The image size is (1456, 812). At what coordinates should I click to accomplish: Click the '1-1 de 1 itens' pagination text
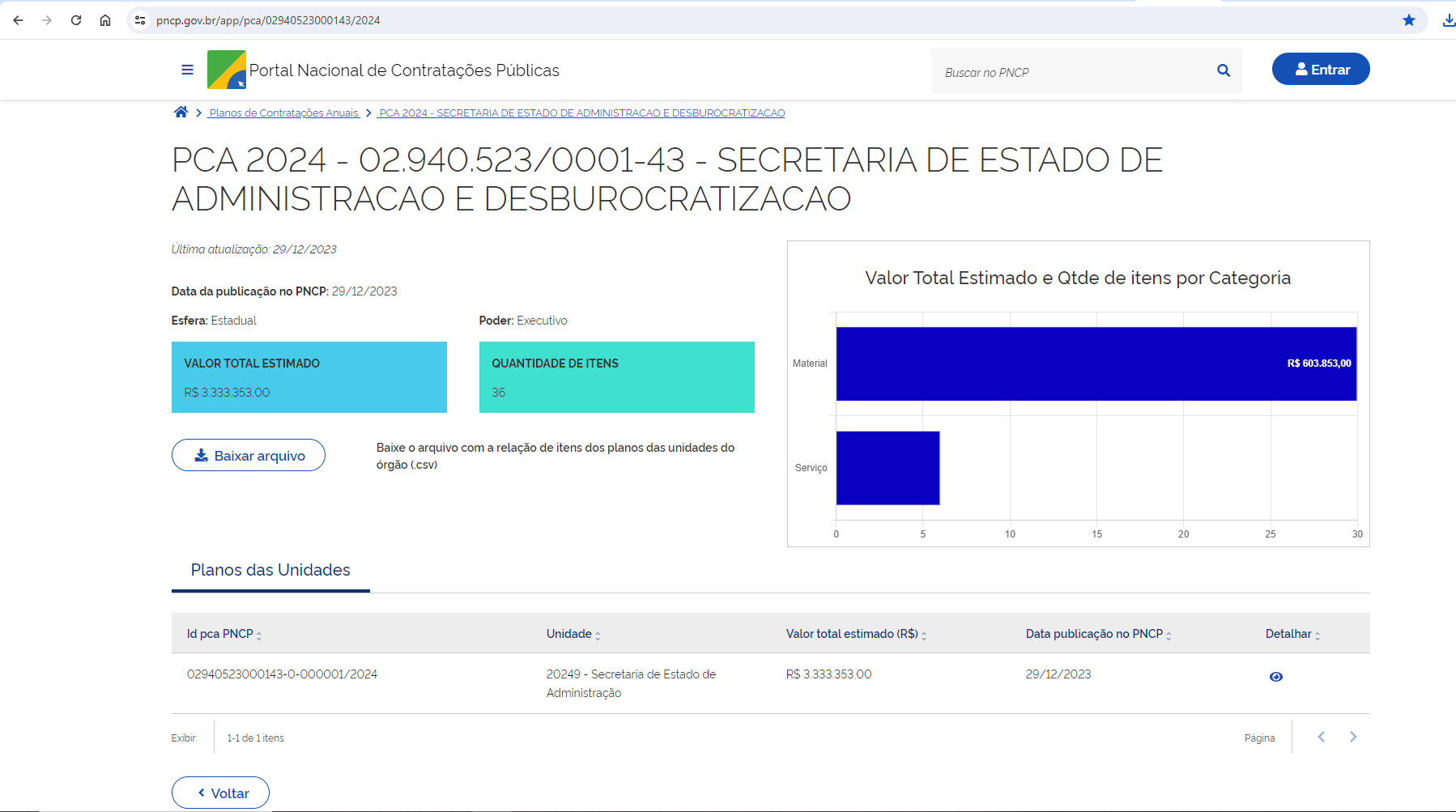coord(255,738)
